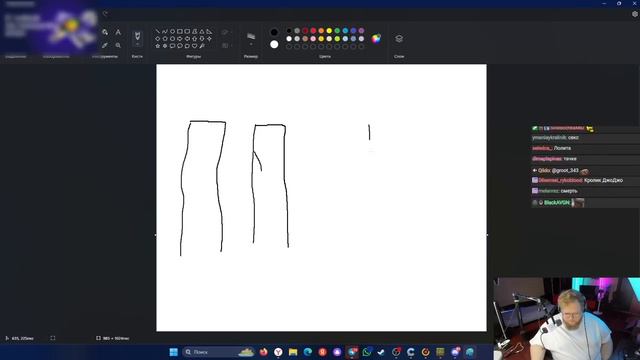Image resolution: width=640 pixels, height=360 pixels.
Task: Click the streamer webcam overlay
Action: click(x=567, y=319)
